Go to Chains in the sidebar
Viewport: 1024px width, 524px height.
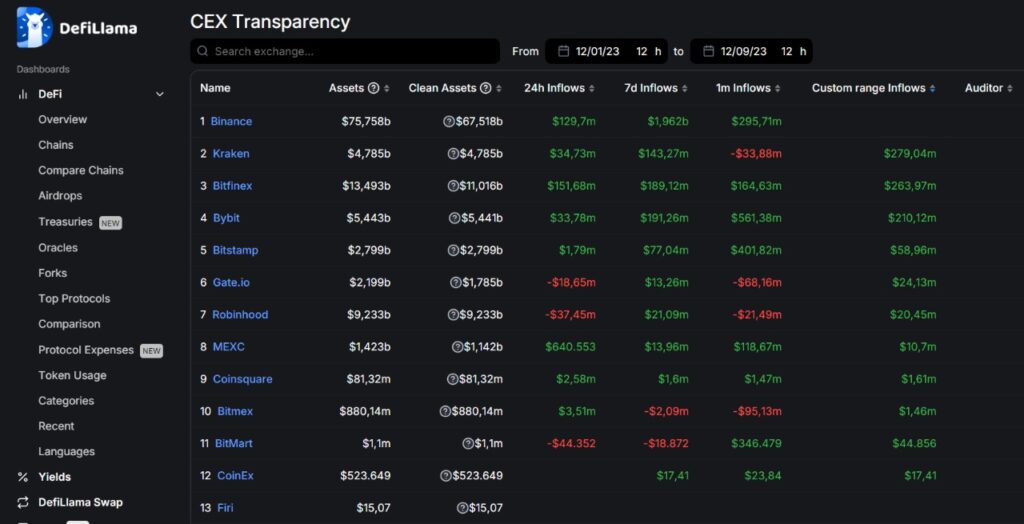pyautogui.click(x=56, y=145)
